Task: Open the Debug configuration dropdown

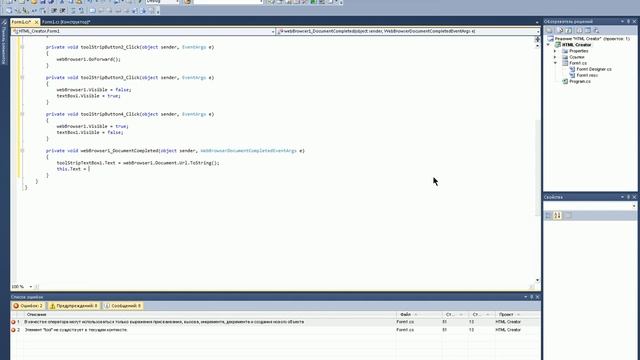Action: (177, 2)
